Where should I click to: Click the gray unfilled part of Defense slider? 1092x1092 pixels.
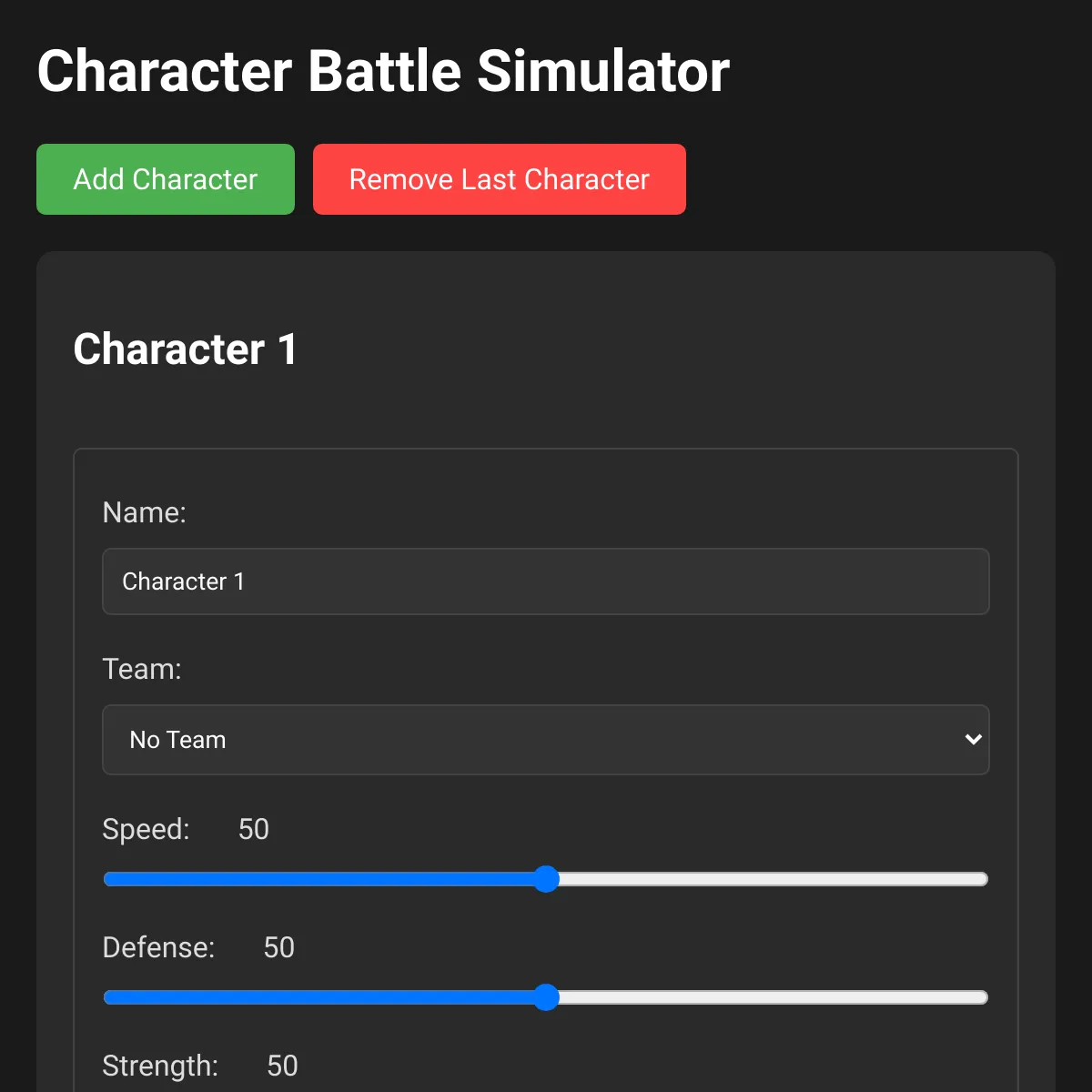click(773, 997)
